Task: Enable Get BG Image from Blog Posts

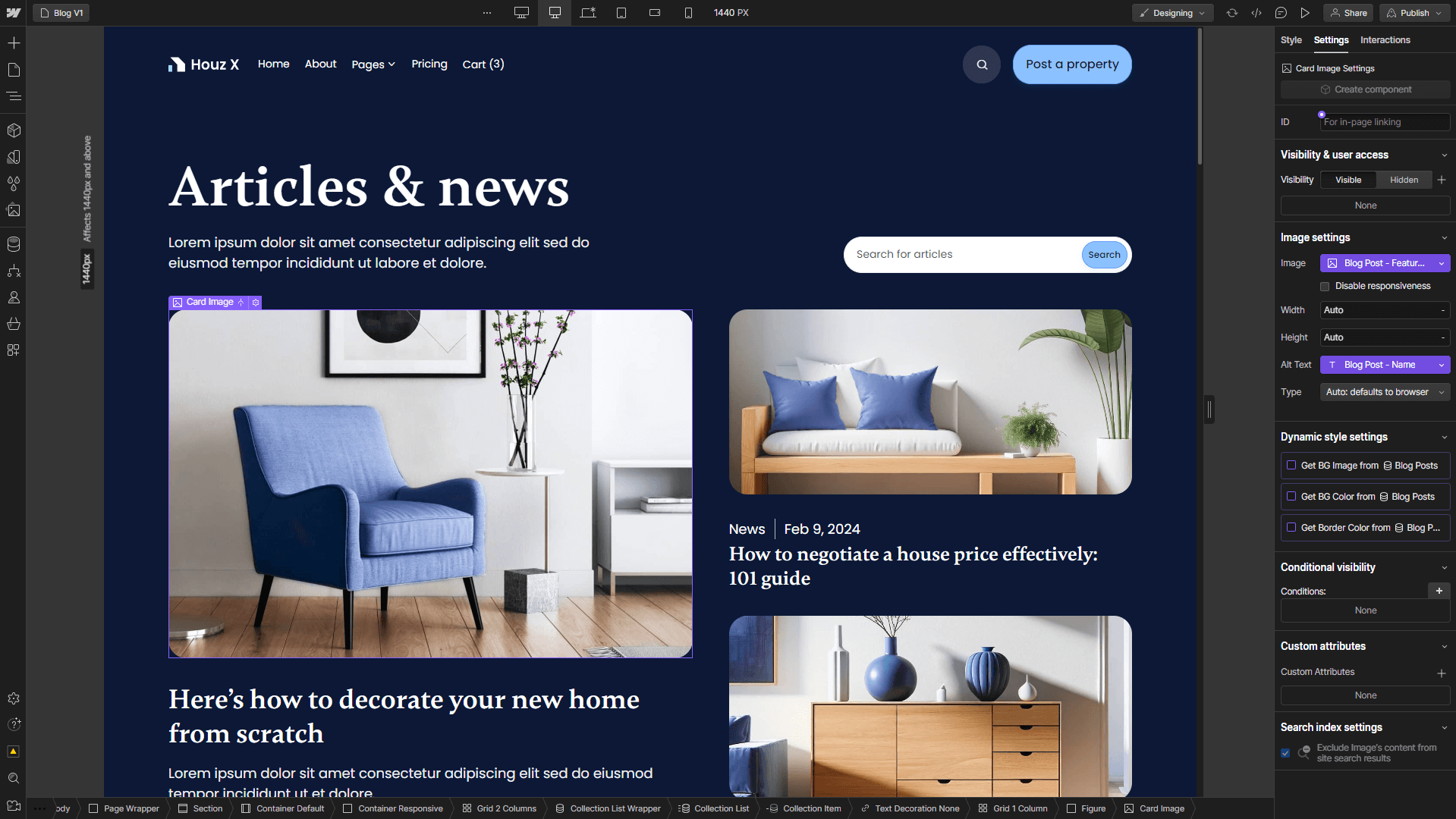Action: [x=1291, y=465]
